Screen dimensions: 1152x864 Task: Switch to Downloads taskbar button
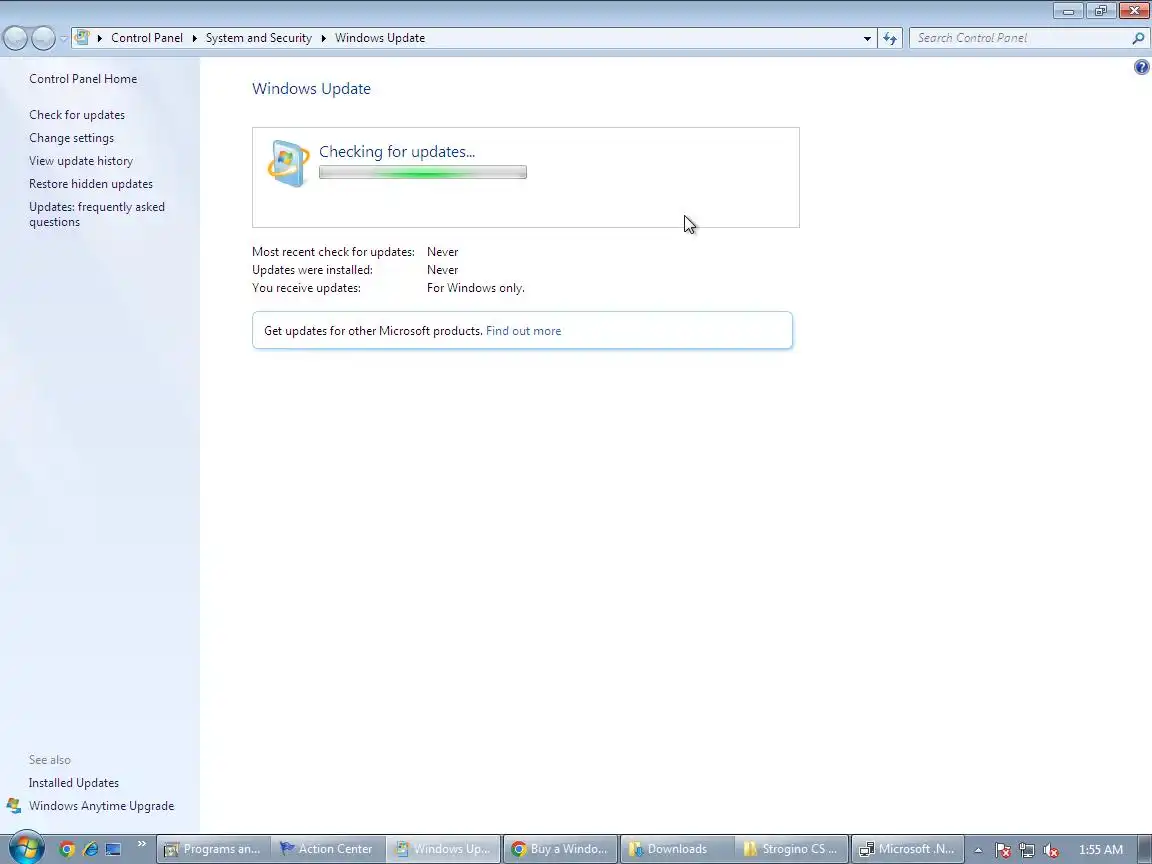coord(677,849)
